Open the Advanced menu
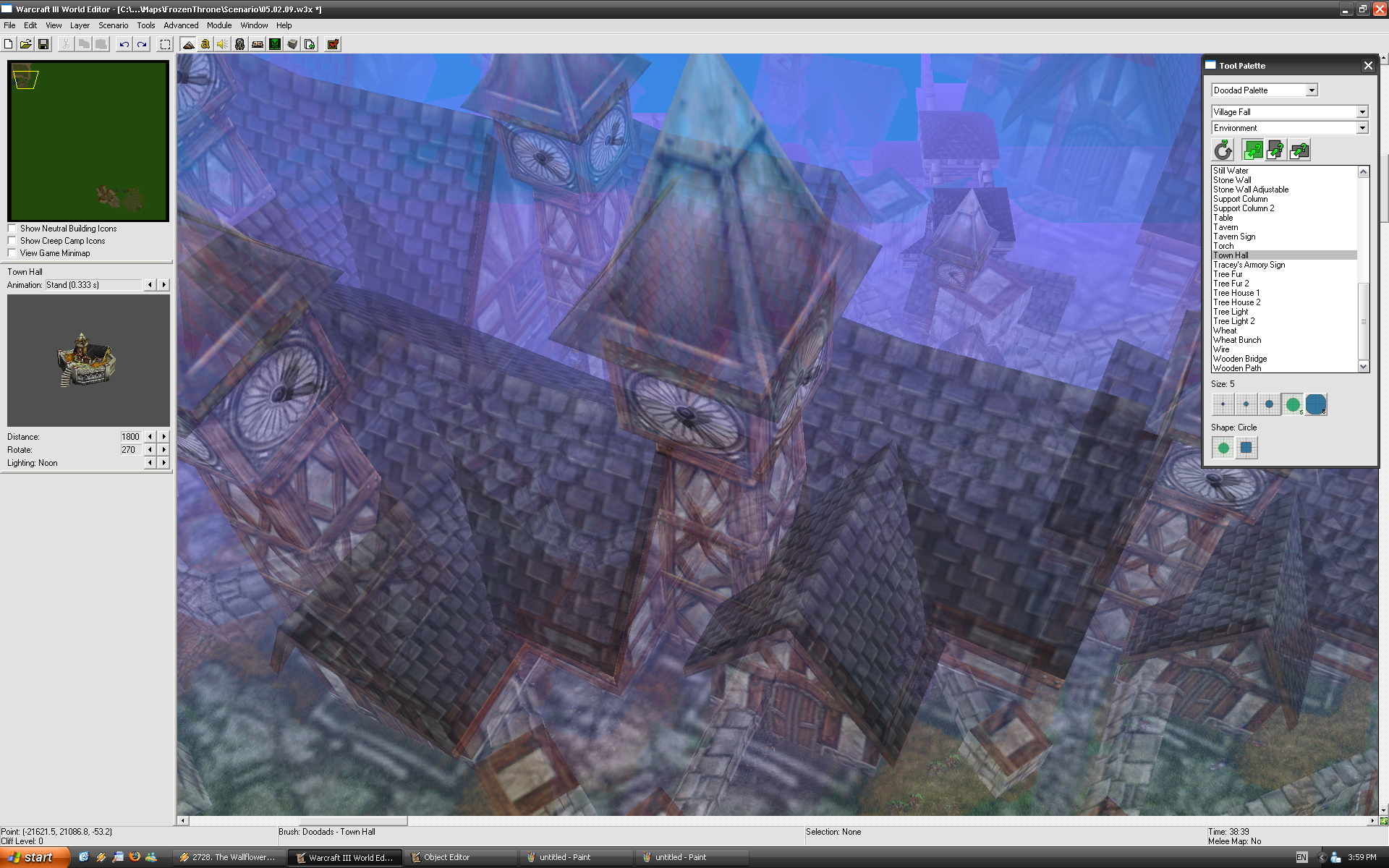This screenshot has width=1389, height=868. [181, 25]
